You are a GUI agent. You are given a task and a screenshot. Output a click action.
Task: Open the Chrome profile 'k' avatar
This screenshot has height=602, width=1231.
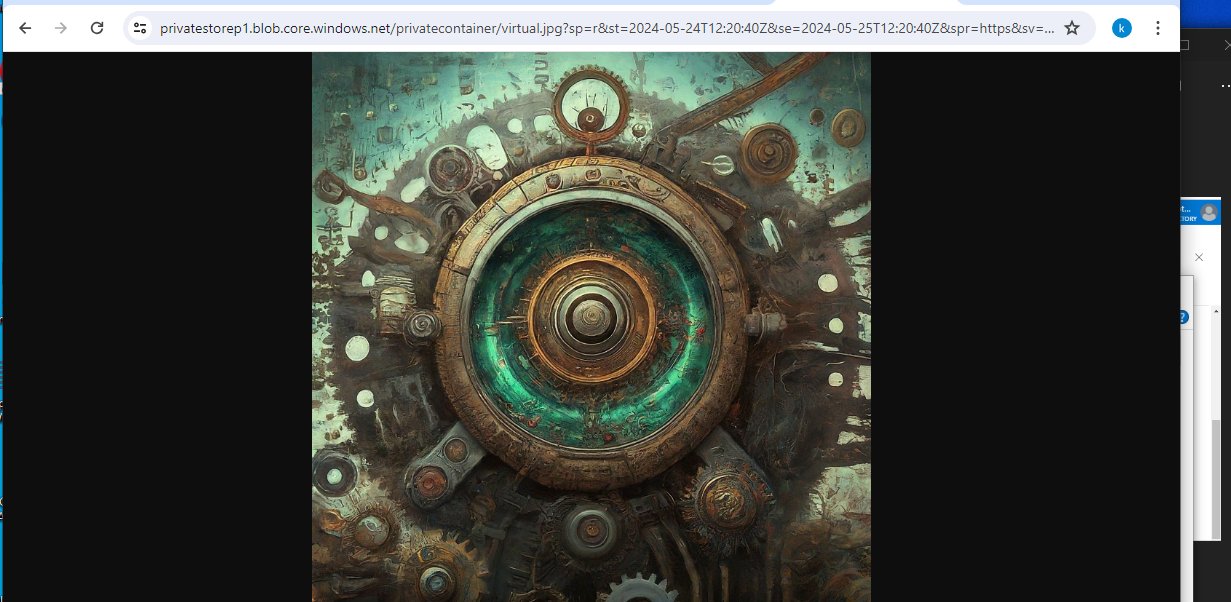click(1122, 28)
